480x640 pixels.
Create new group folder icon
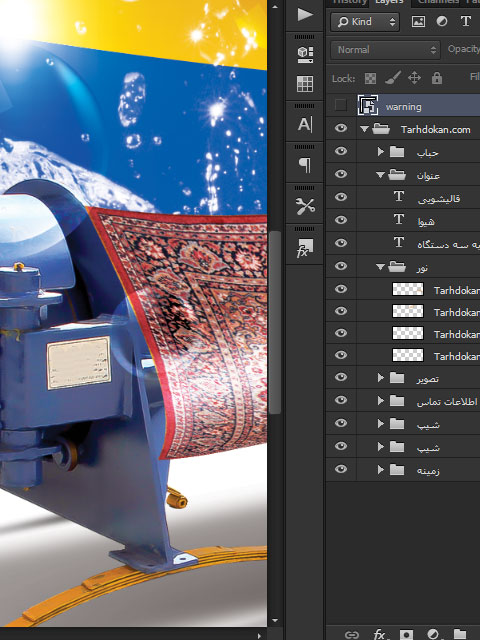460,634
